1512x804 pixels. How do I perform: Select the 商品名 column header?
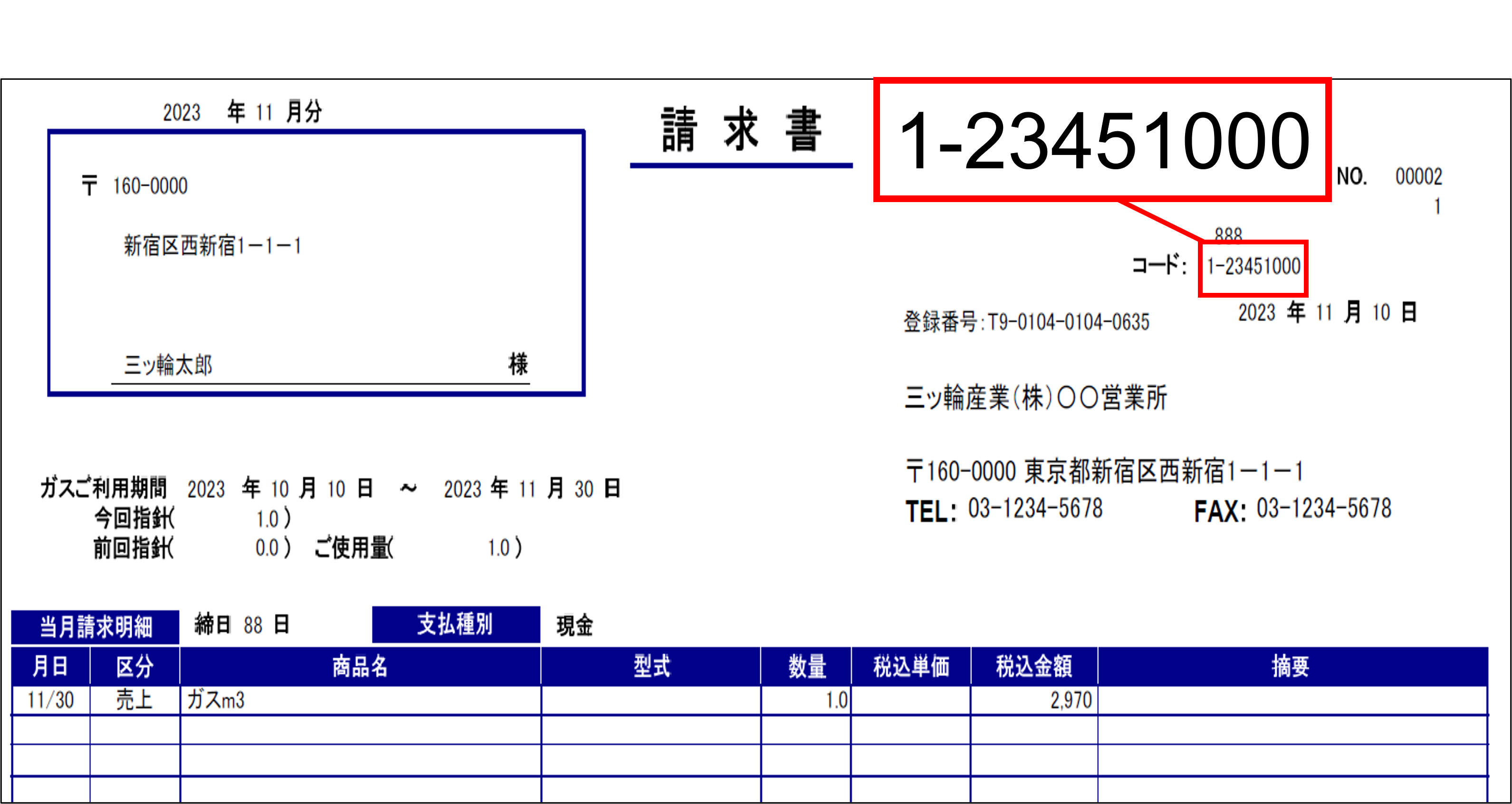click(x=360, y=667)
